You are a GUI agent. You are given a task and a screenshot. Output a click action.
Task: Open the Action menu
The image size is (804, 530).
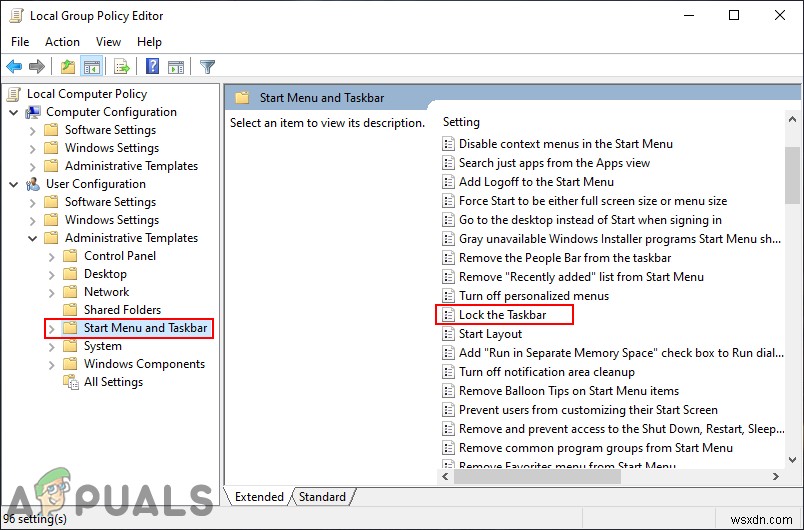[x=62, y=42]
